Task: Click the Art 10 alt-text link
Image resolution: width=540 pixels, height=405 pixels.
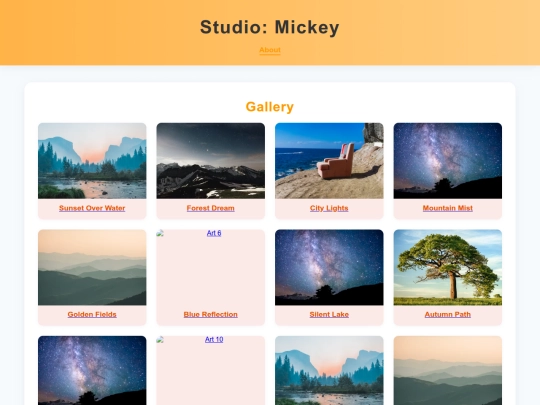Action: click(x=214, y=340)
